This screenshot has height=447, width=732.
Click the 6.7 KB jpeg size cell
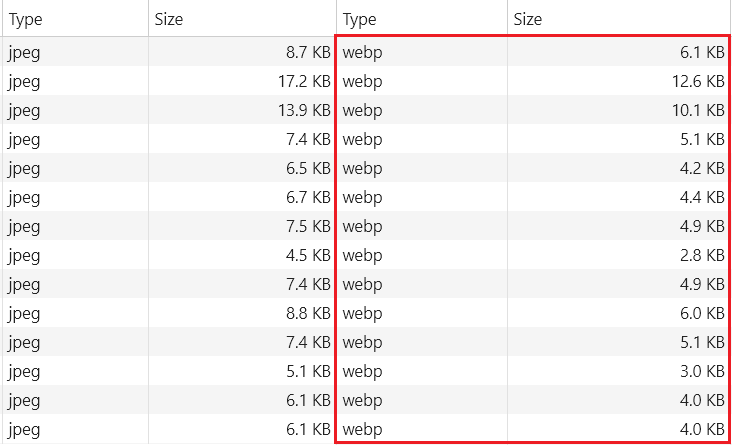pos(242,196)
